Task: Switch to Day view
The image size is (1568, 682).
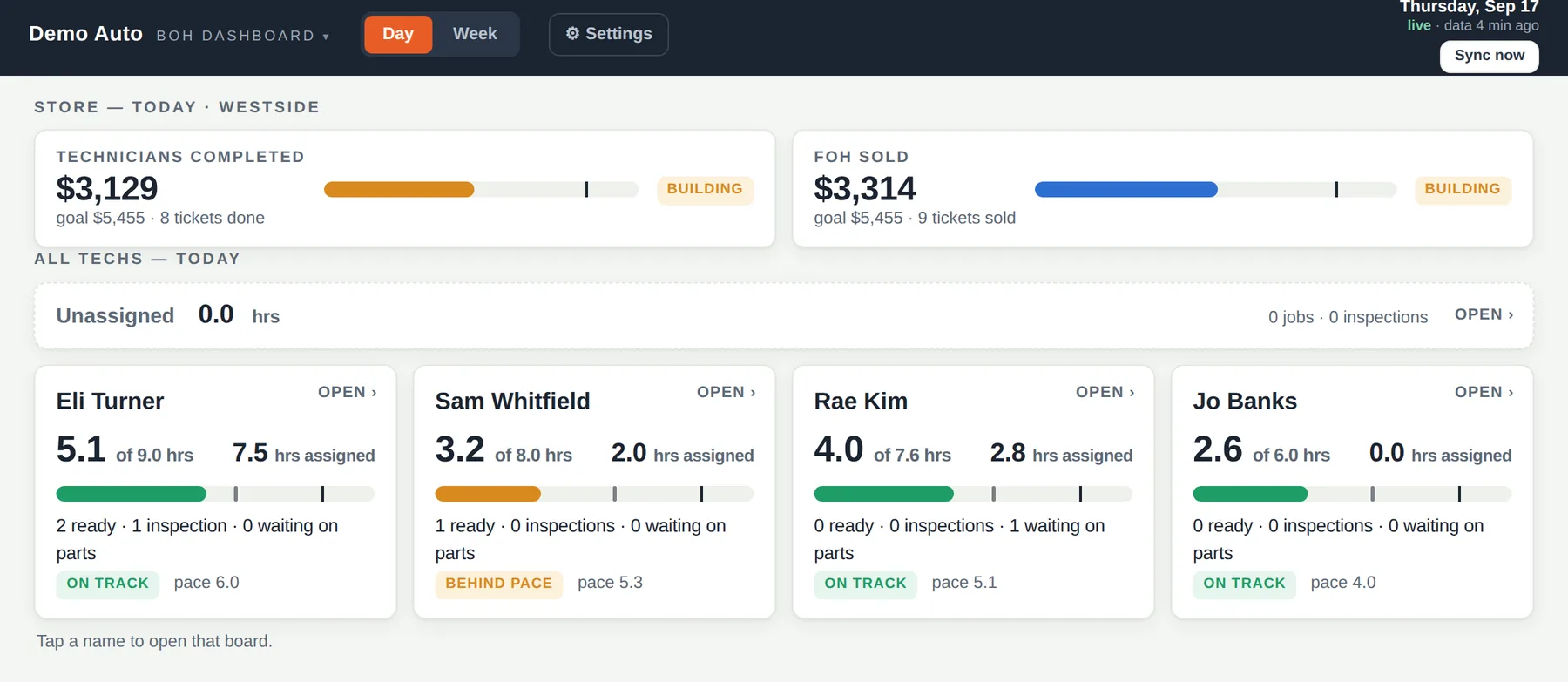Action: [398, 34]
